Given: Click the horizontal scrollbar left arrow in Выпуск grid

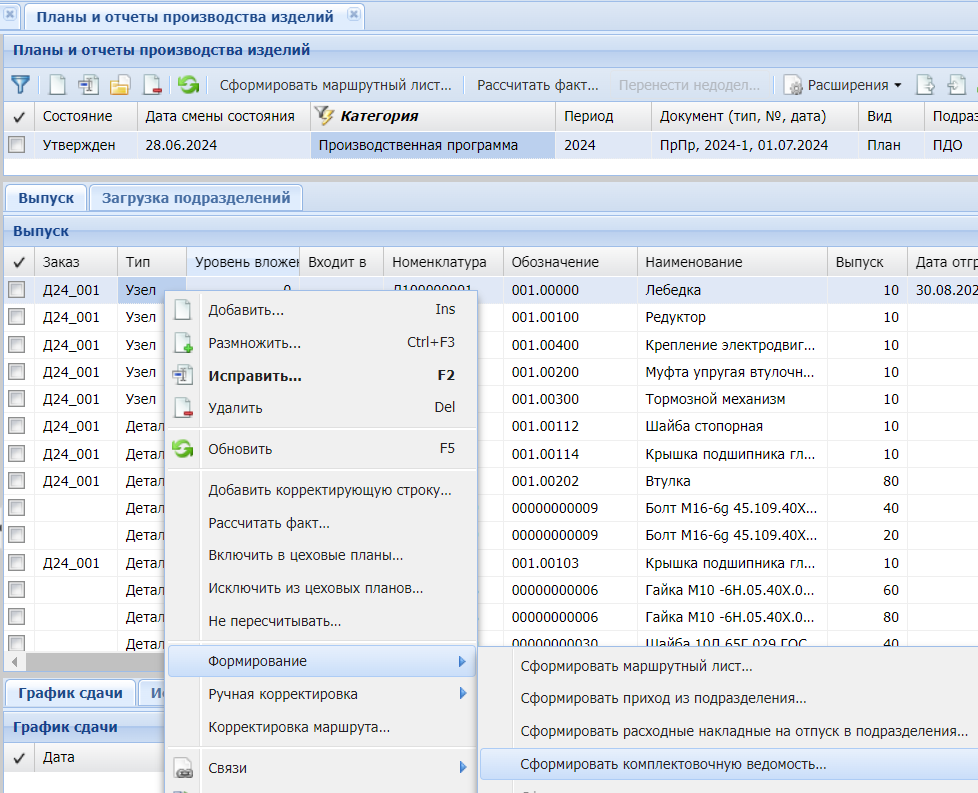Looking at the screenshot, I should [x=12, y=662].
